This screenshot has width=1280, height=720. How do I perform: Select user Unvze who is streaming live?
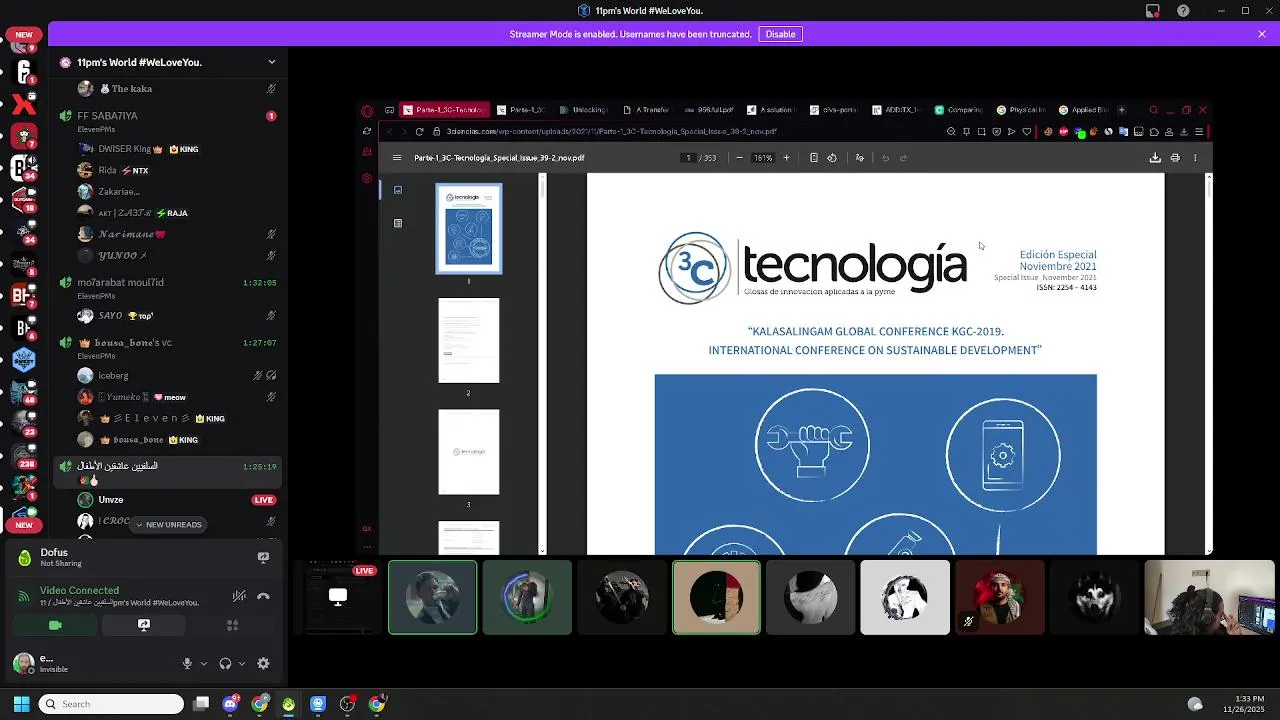click(x=167, y=500)
